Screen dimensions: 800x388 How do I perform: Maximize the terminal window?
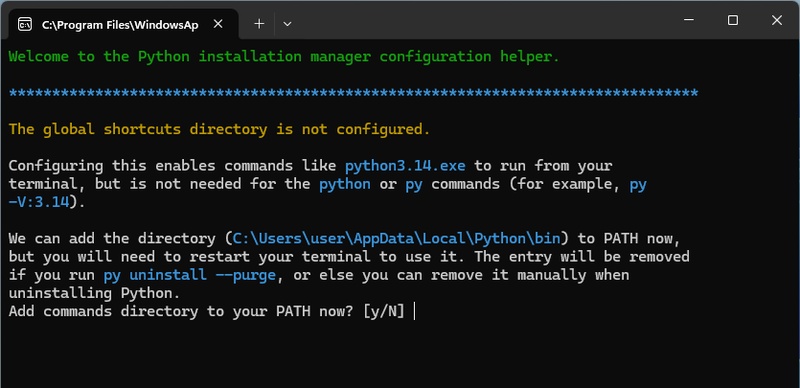click(x=733, y=20)
